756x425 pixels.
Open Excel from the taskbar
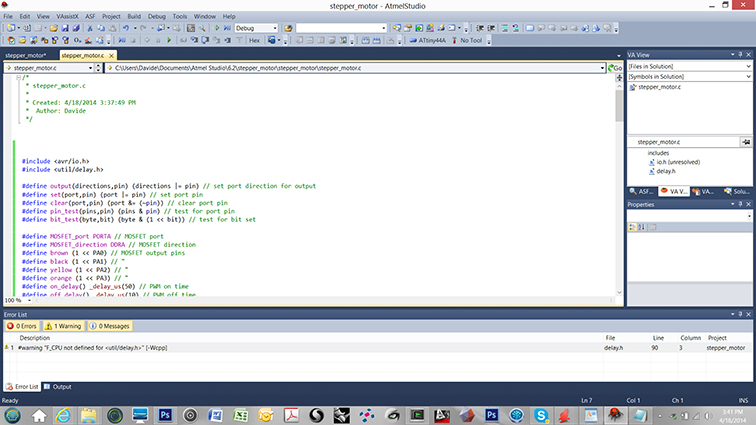coord(240,415)
